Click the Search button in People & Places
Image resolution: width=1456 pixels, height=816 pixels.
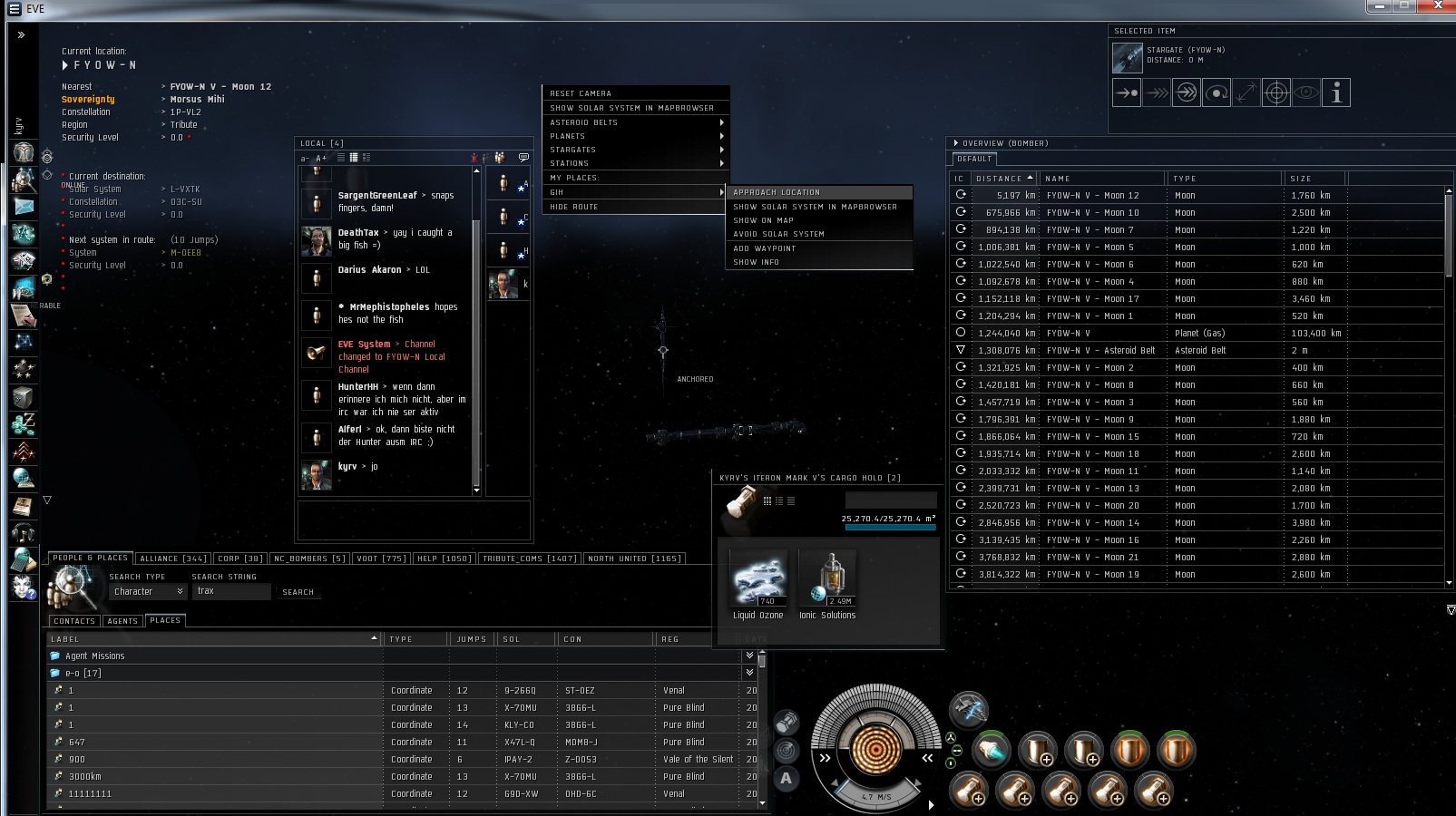click(x=298, y=592)
